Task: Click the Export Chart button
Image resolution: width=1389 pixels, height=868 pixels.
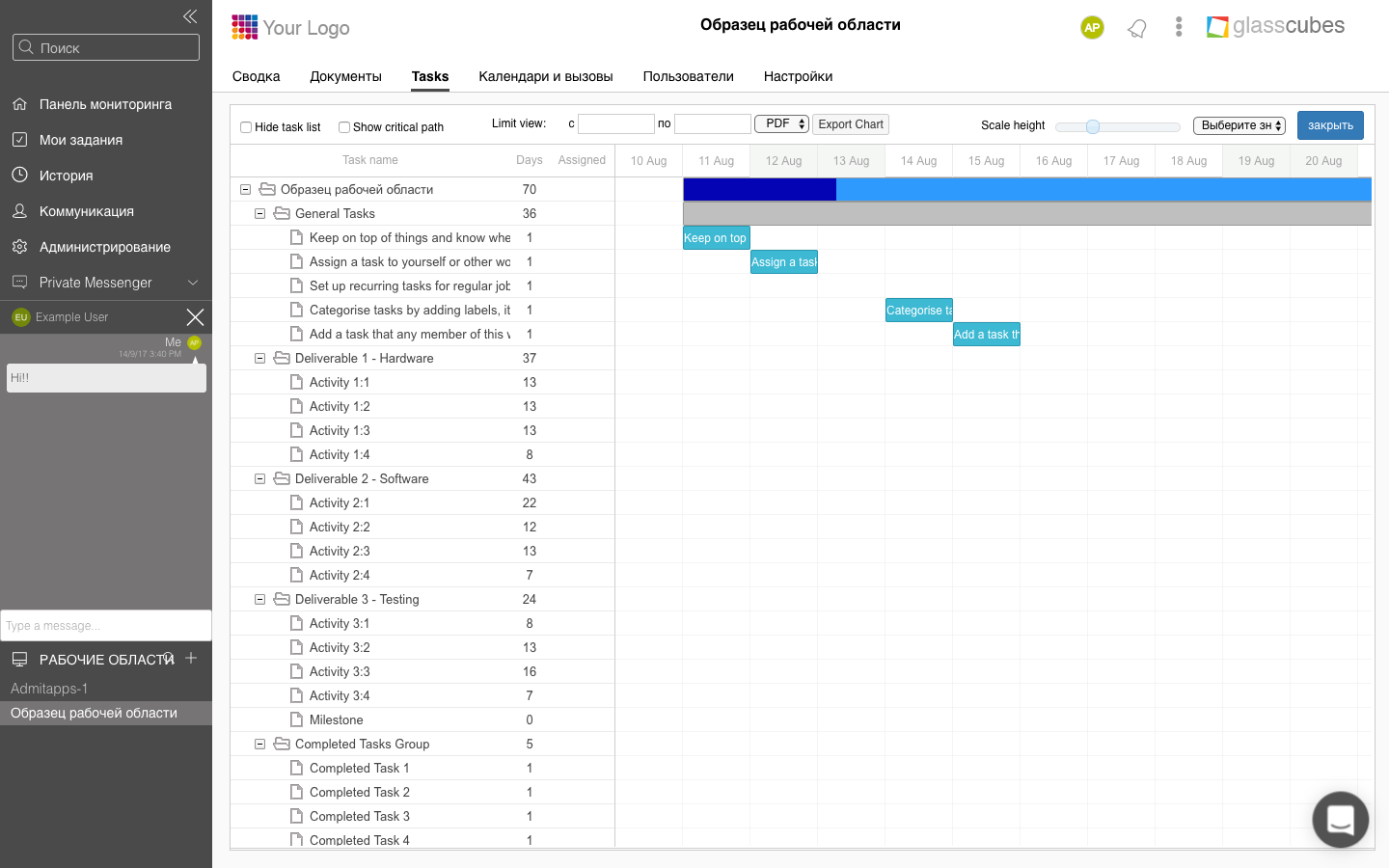Action: point(850,124)
